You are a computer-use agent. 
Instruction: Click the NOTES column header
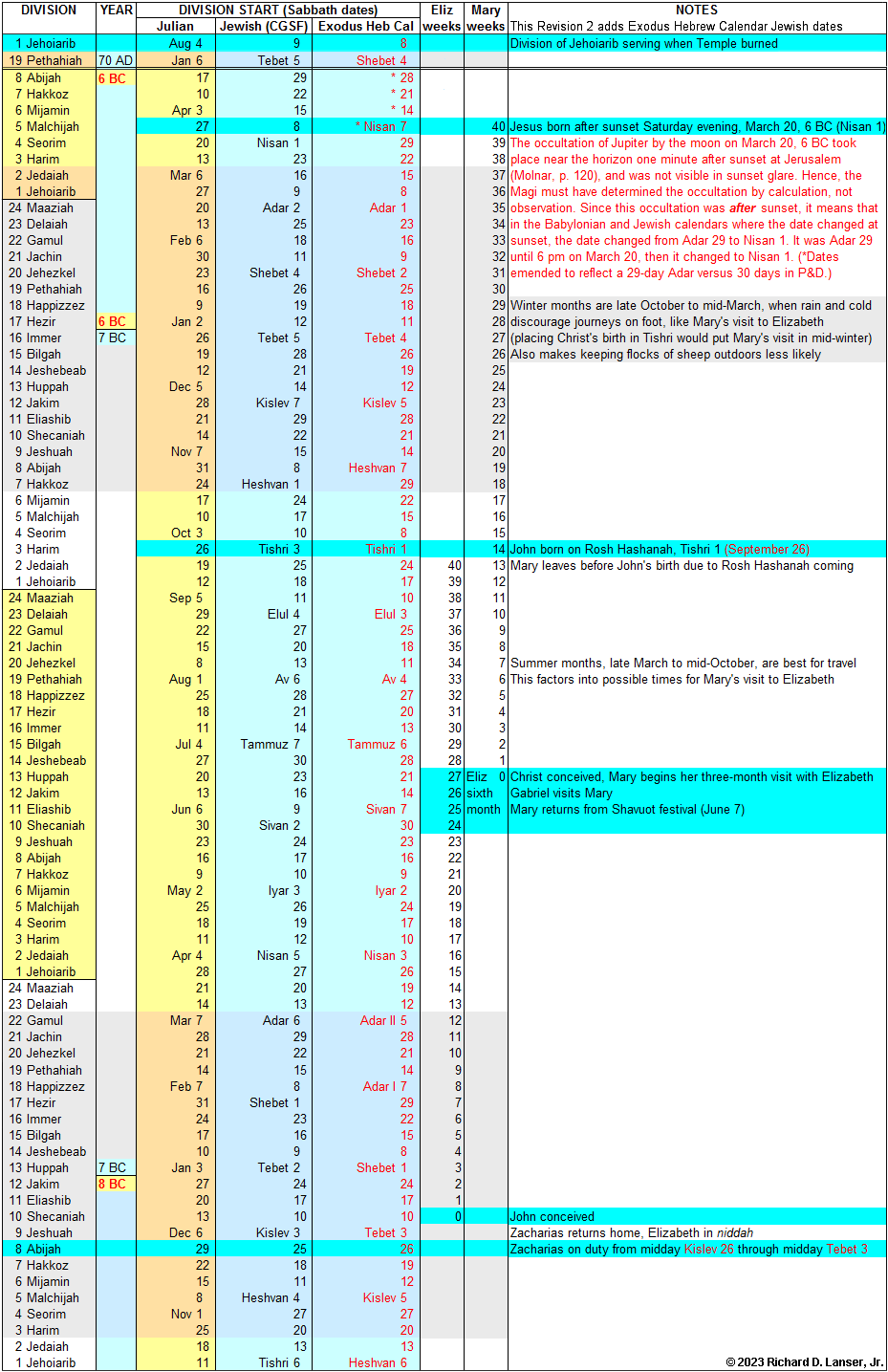(x=697, y=11)
